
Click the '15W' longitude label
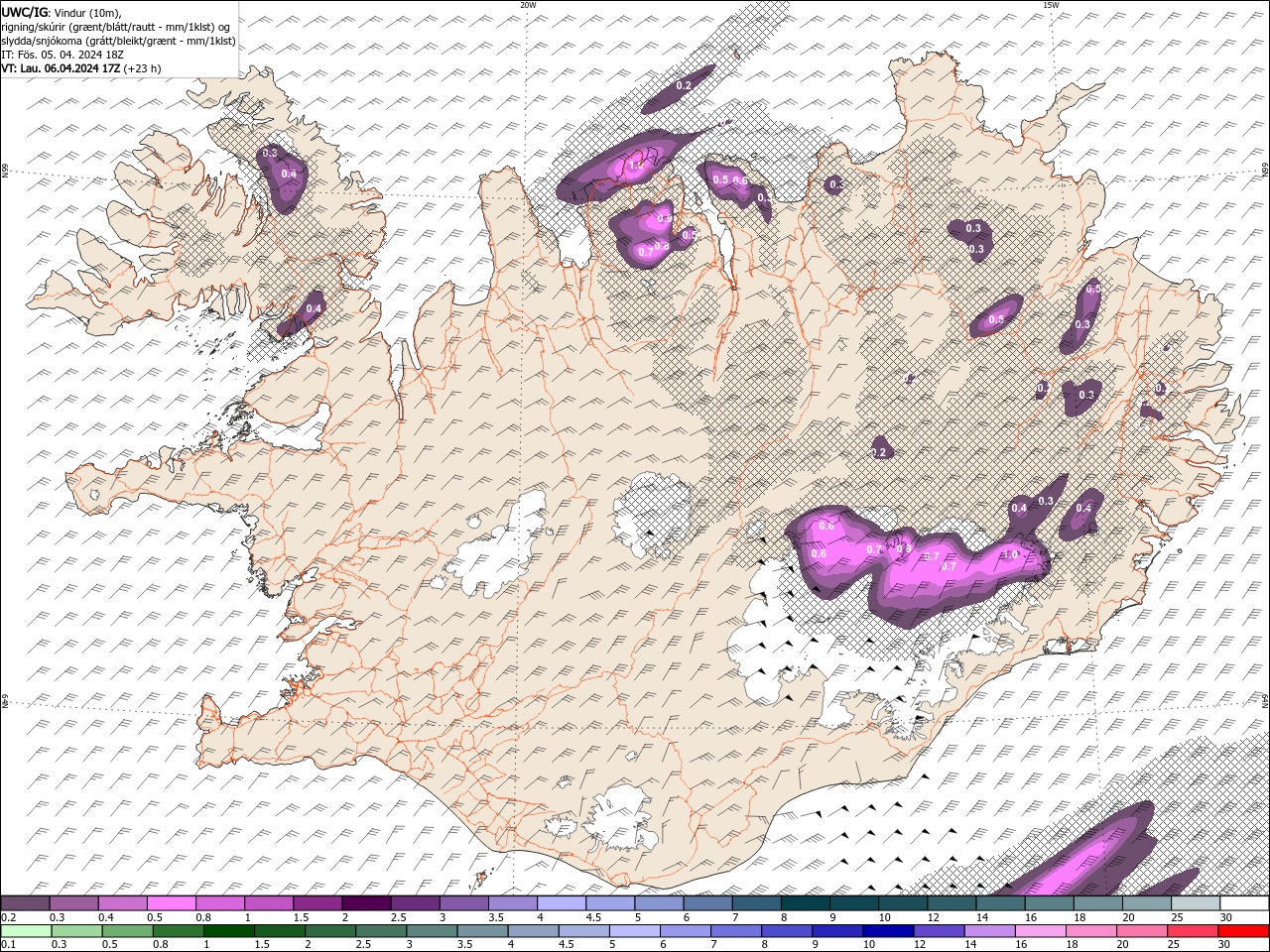coord(1051,5)
